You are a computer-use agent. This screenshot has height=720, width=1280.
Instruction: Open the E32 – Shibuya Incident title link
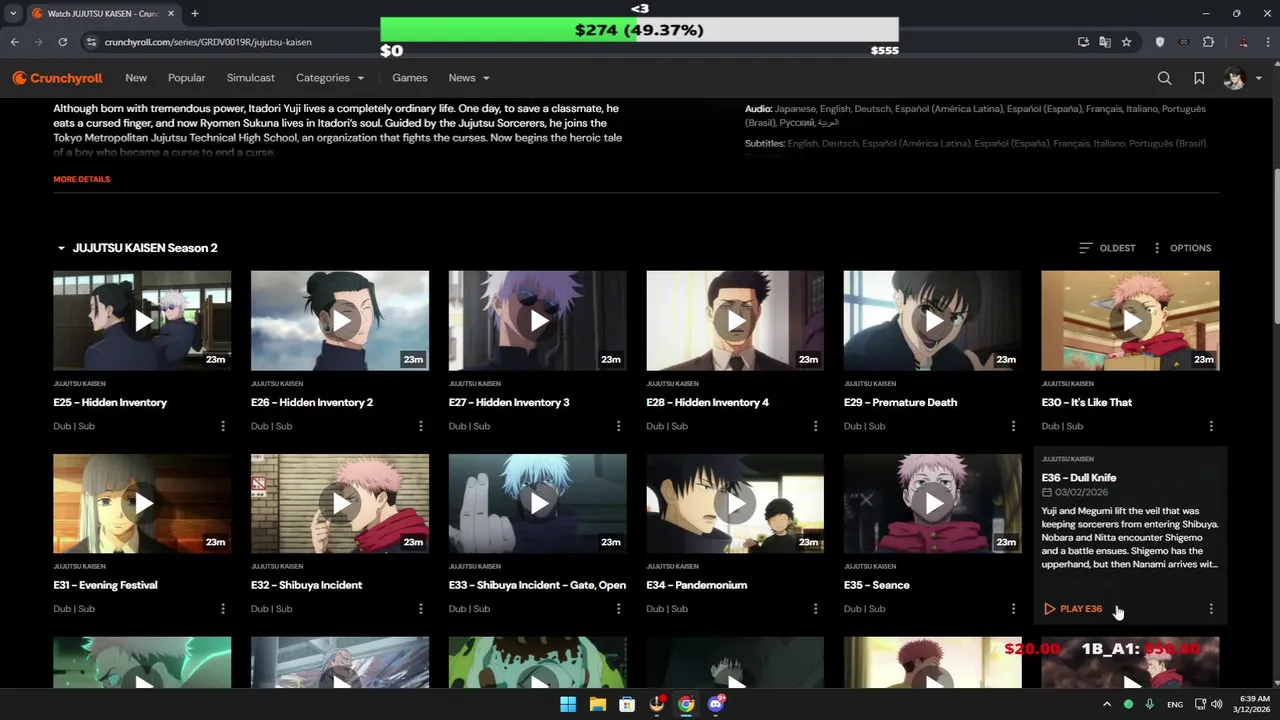point(307,585)
